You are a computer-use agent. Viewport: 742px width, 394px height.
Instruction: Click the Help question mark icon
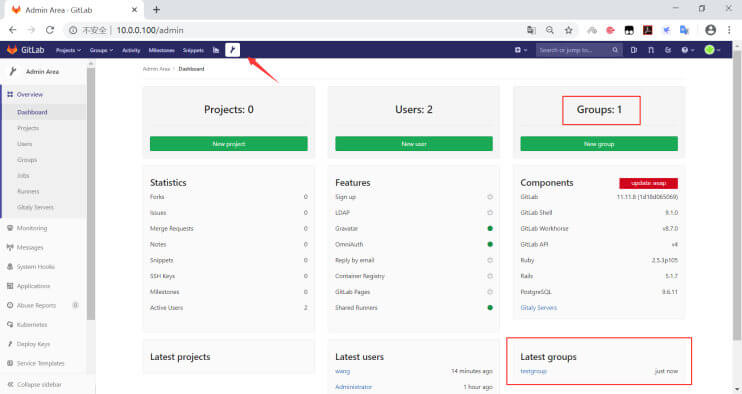click(x=688, y=50)
